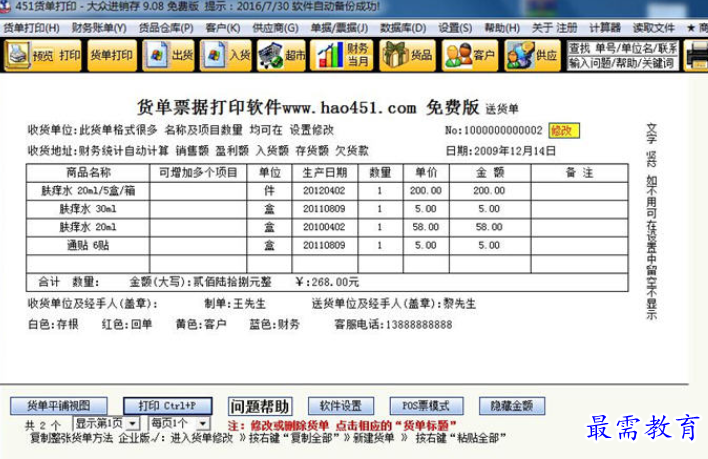Click the 预览 打印 toolbar icon
The width and height of the screenshot is (708, 459).
[x=43, y=56]
